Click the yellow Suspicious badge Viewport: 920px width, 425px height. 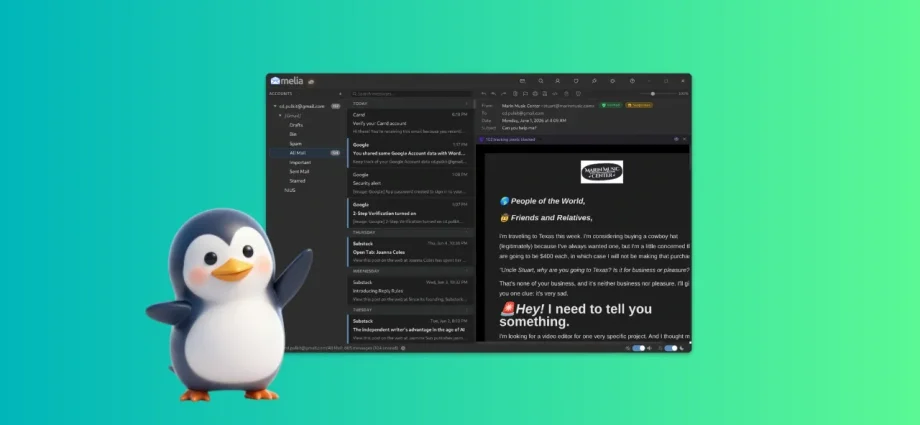click(x=639, y=105)
